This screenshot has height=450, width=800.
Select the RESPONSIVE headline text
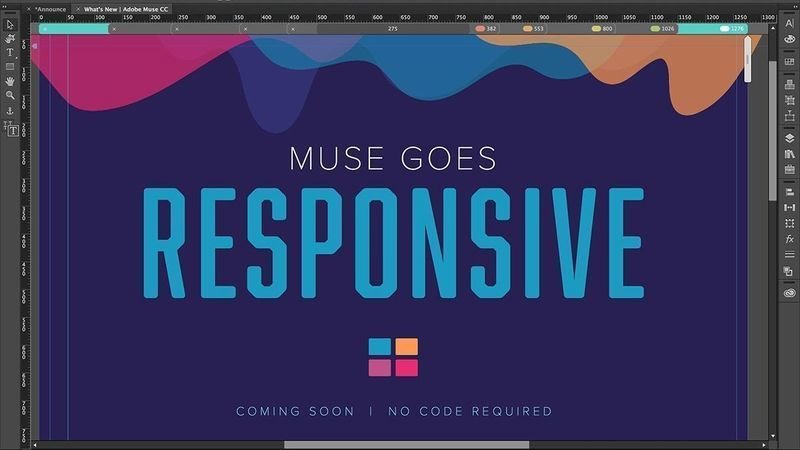point(393,243)
